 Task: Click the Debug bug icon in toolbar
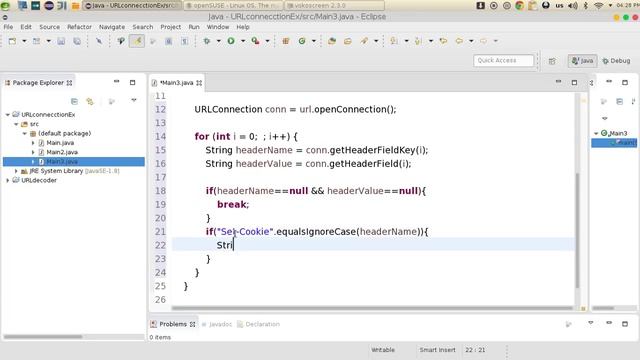[207, 41]
